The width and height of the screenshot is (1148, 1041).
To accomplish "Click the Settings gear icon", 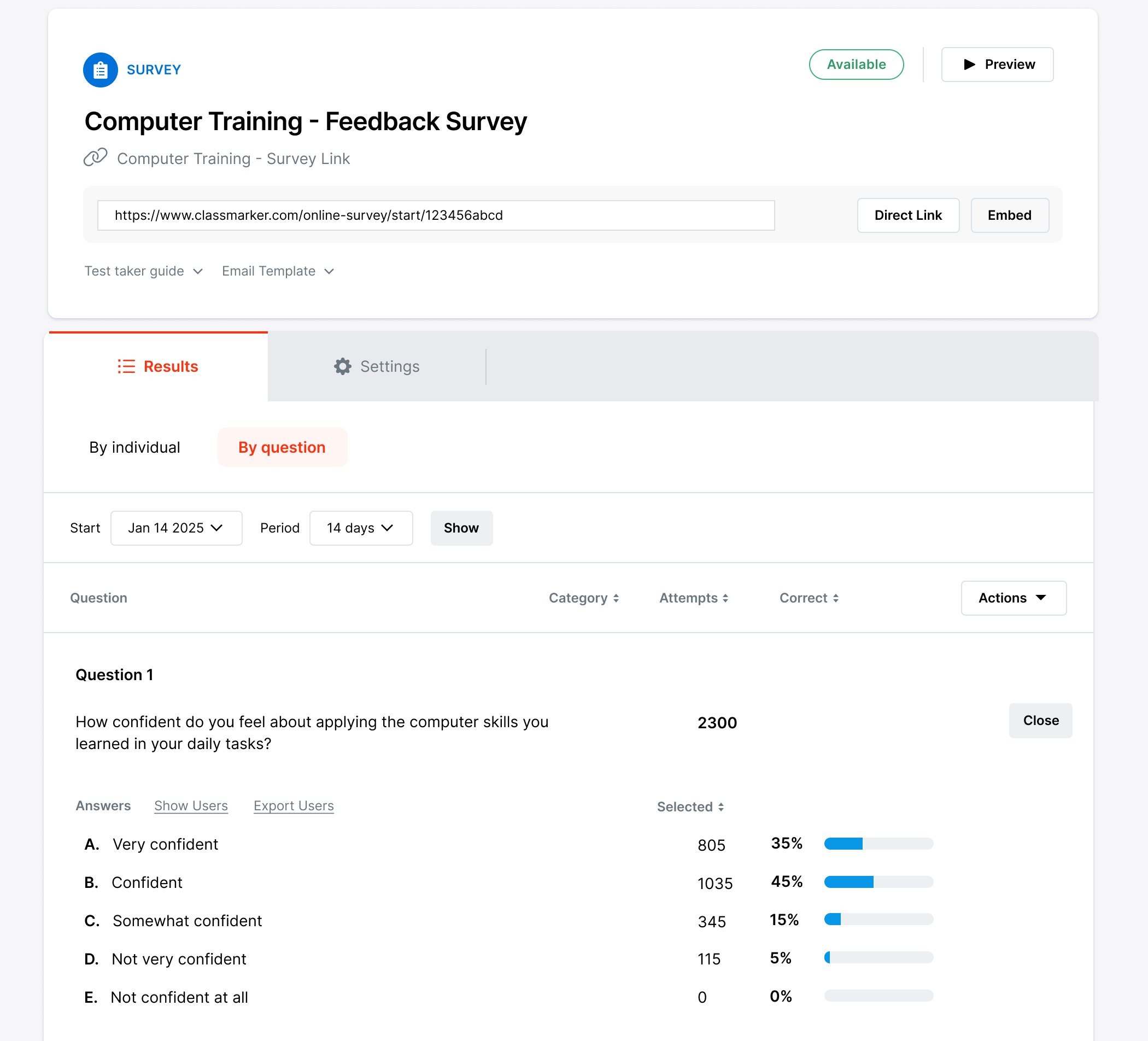I will [x=343, y=367].
